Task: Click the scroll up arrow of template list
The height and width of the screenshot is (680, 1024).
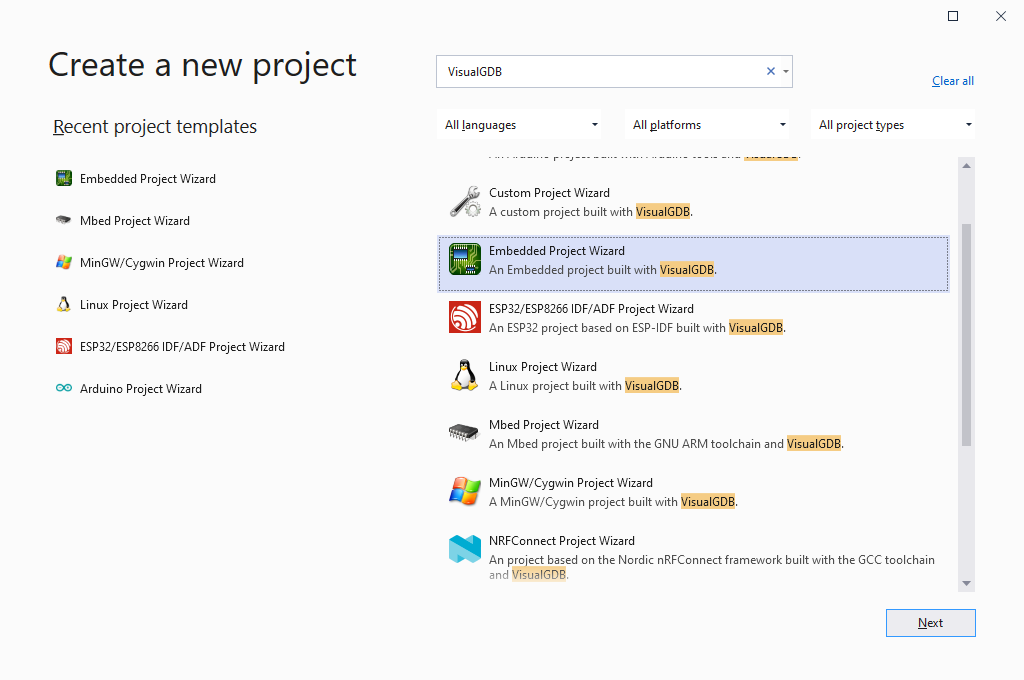Action: 967,166
